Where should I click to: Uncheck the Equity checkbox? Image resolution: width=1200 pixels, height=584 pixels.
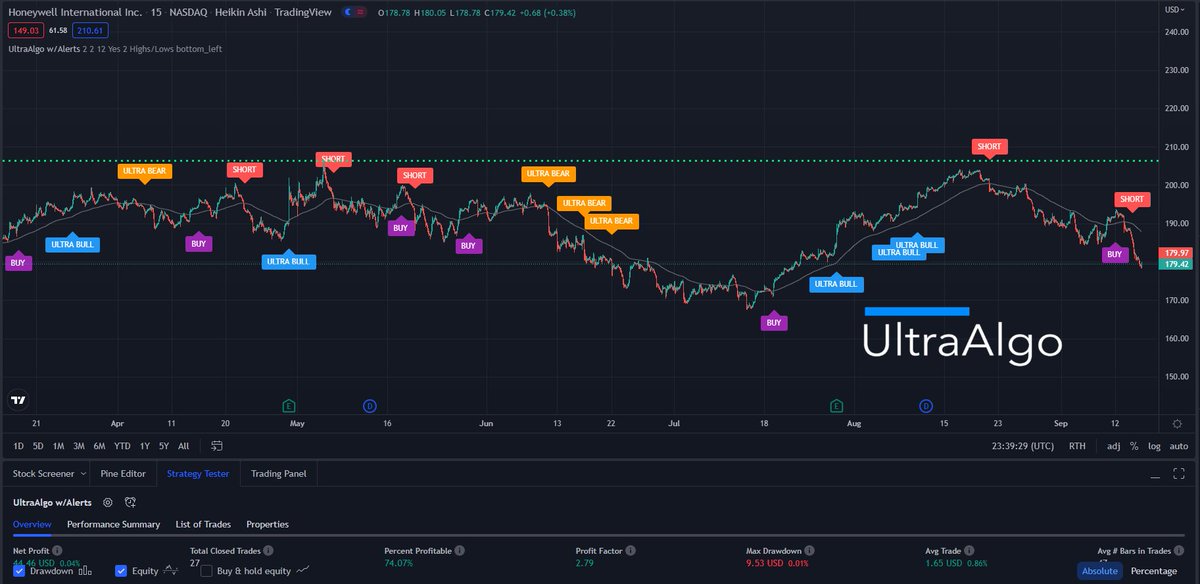tap(121, 571)
